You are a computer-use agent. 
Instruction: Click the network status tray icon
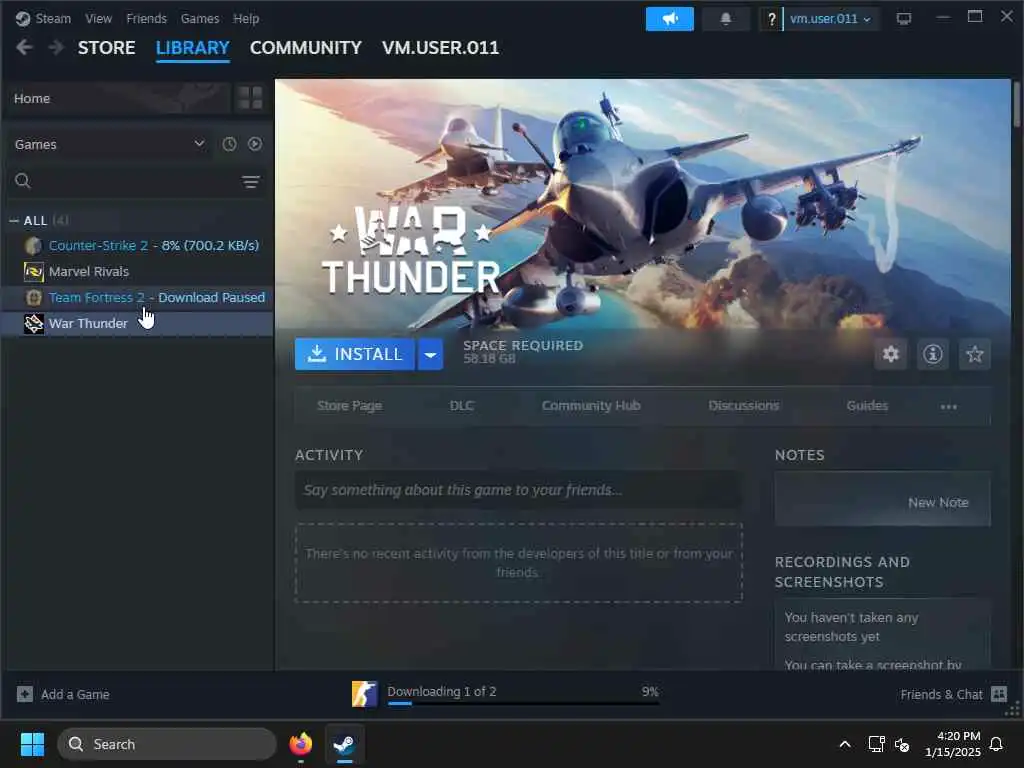[876, 744]
